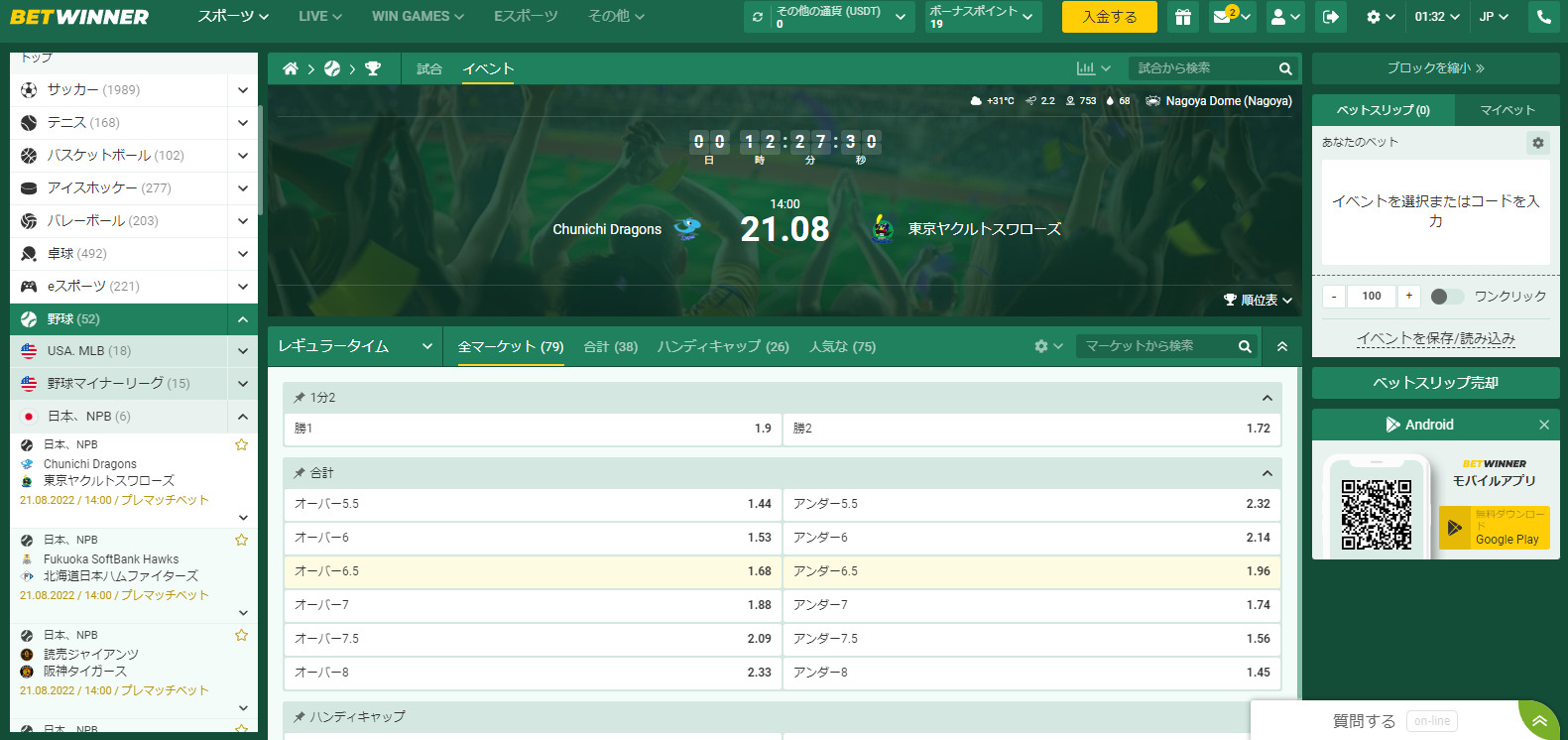
Task: Expand テニス sport category
Action: (243, 123)
